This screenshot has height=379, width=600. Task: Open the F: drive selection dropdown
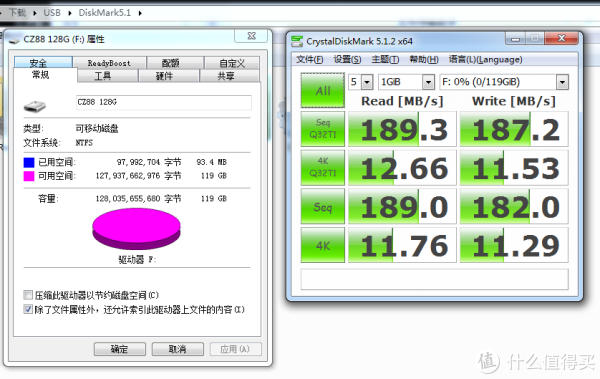click(562, 82)
